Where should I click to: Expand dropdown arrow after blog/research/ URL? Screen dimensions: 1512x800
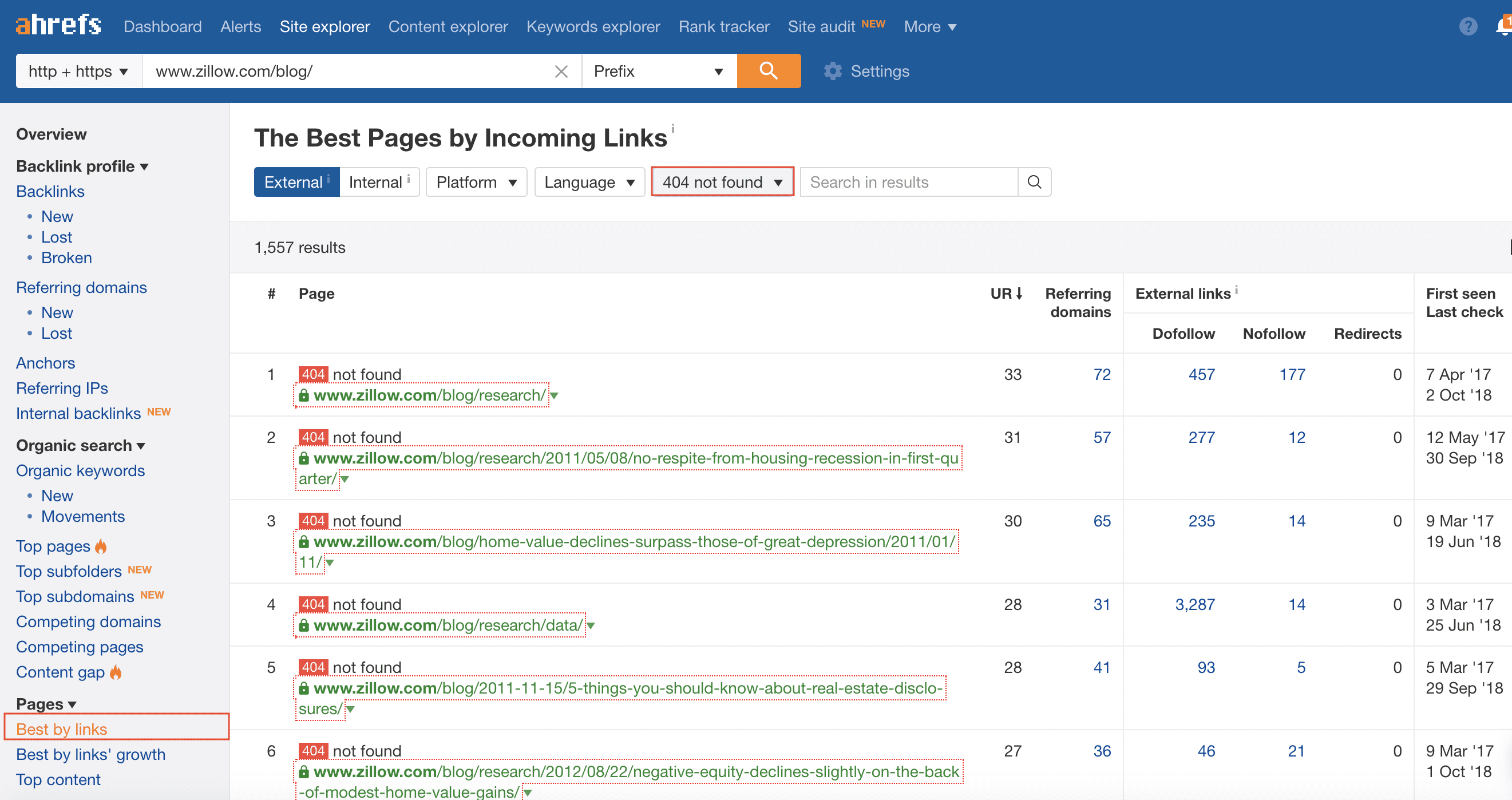click(x=554, y=396)
